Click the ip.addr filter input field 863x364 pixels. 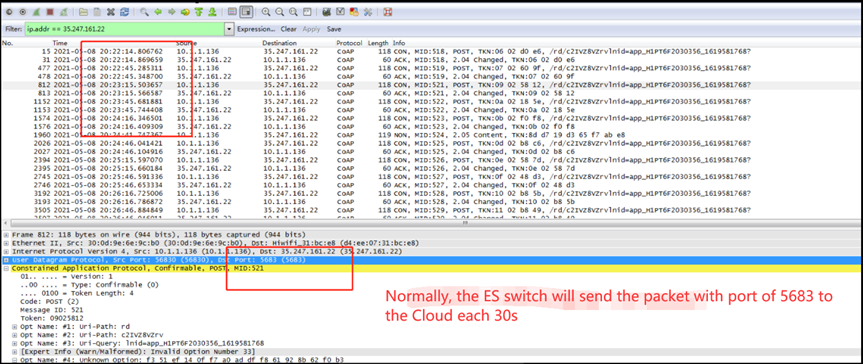coord(124,29)
